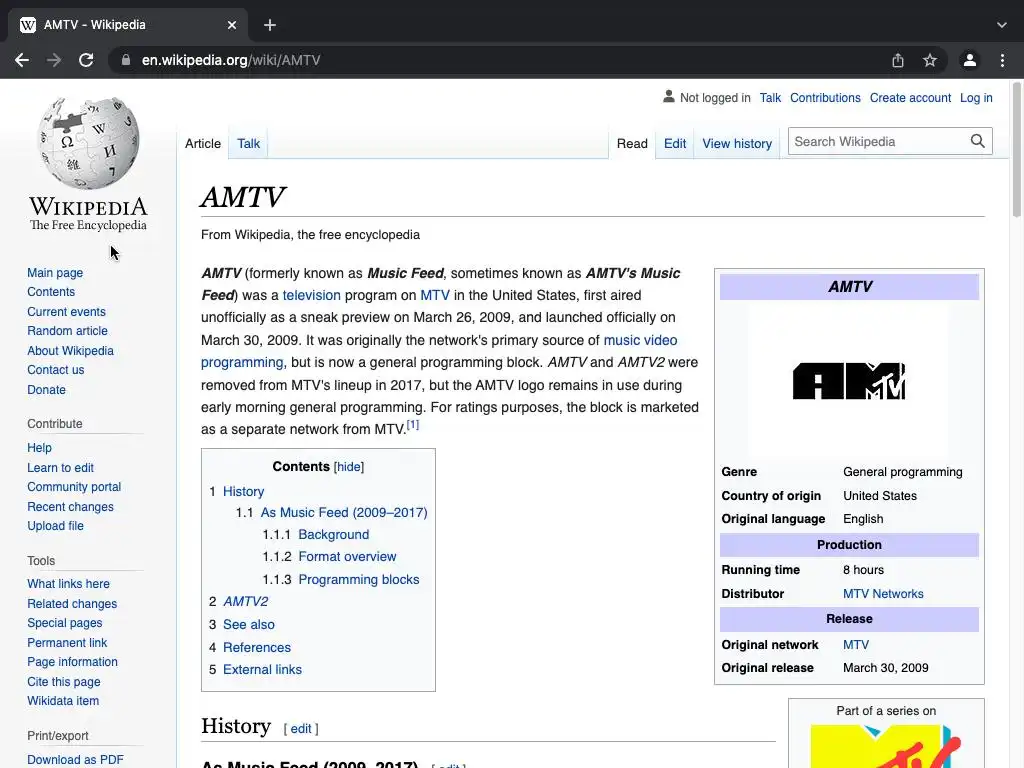Expand the tab search chevron
The width and height of the screenshot is (1024, 768).
(1002, 25)
